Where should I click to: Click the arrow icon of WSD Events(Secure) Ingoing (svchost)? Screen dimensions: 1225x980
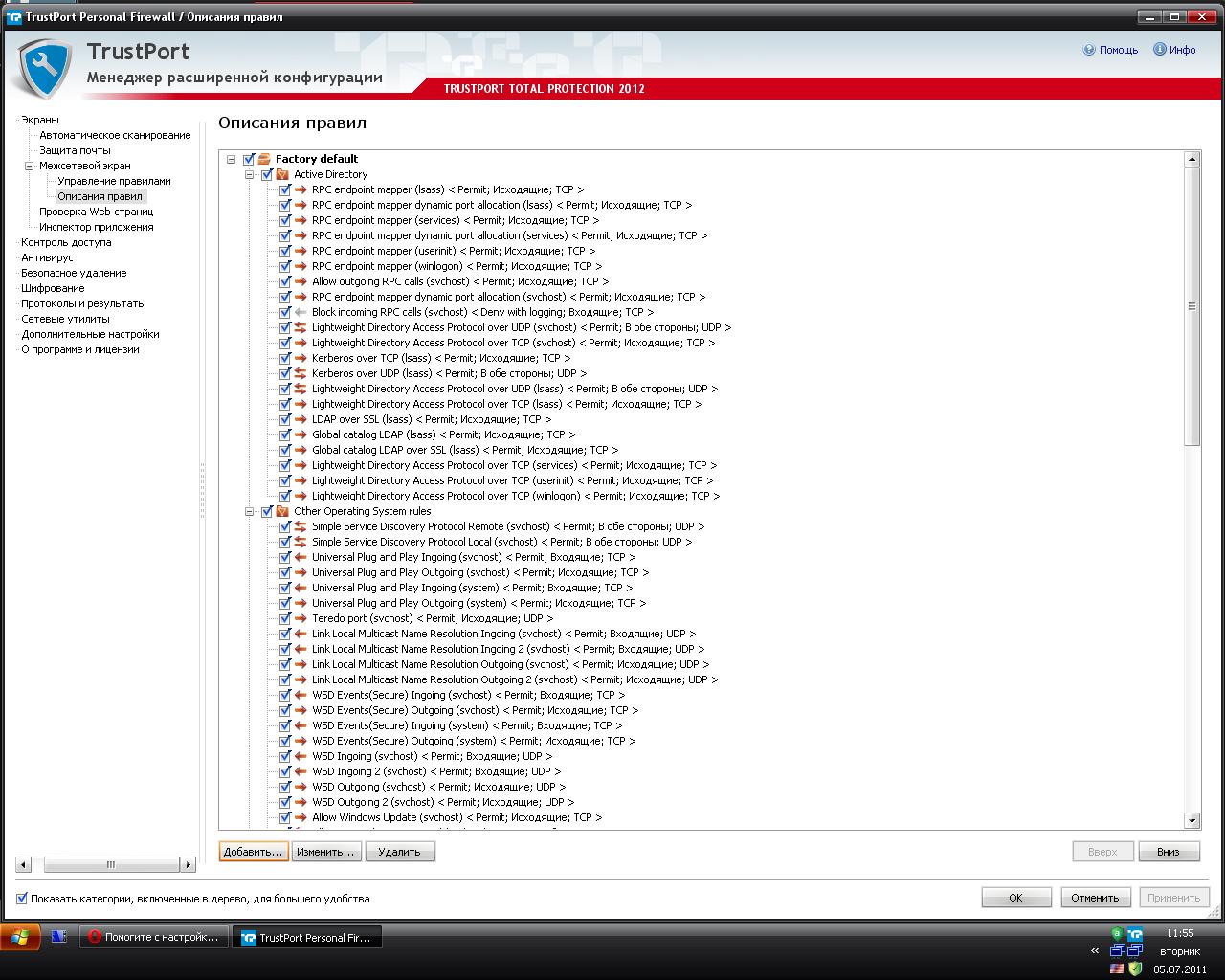pos(301,695)
